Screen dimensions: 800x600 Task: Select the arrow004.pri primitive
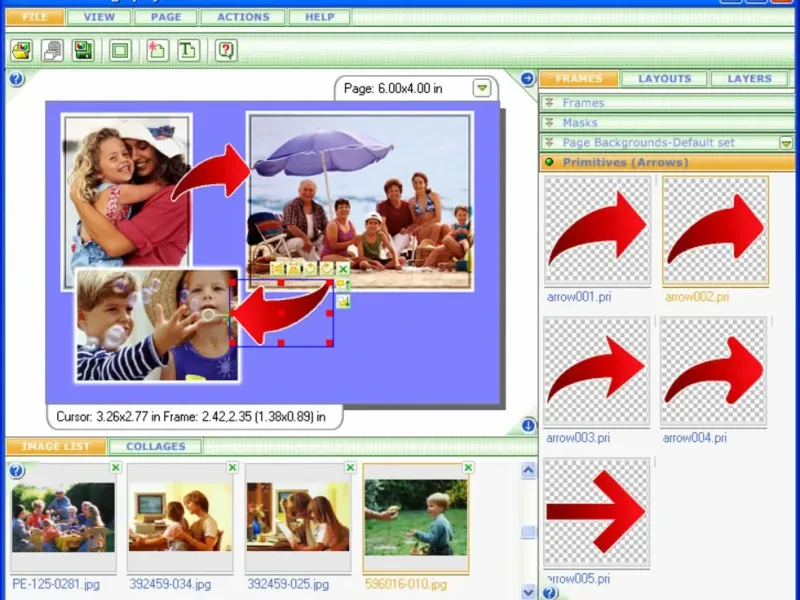coord(713,371)
